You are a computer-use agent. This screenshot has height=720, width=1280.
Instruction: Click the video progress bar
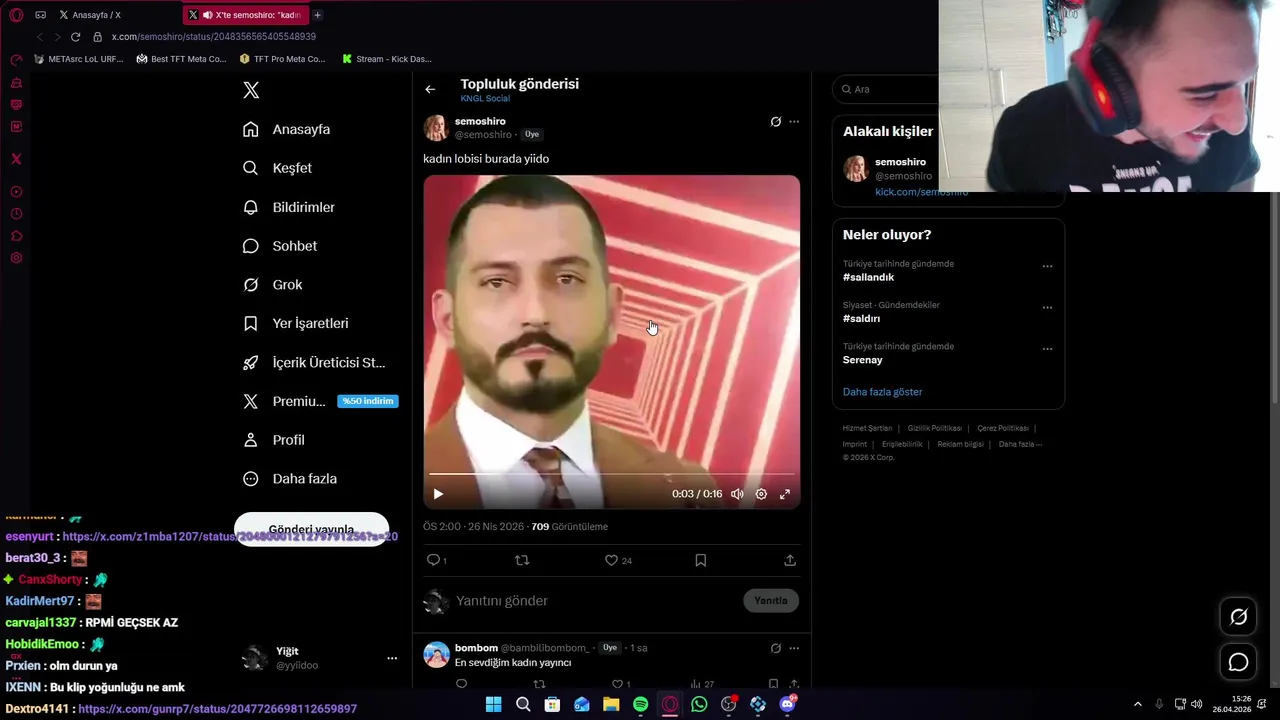coord(611,474)
